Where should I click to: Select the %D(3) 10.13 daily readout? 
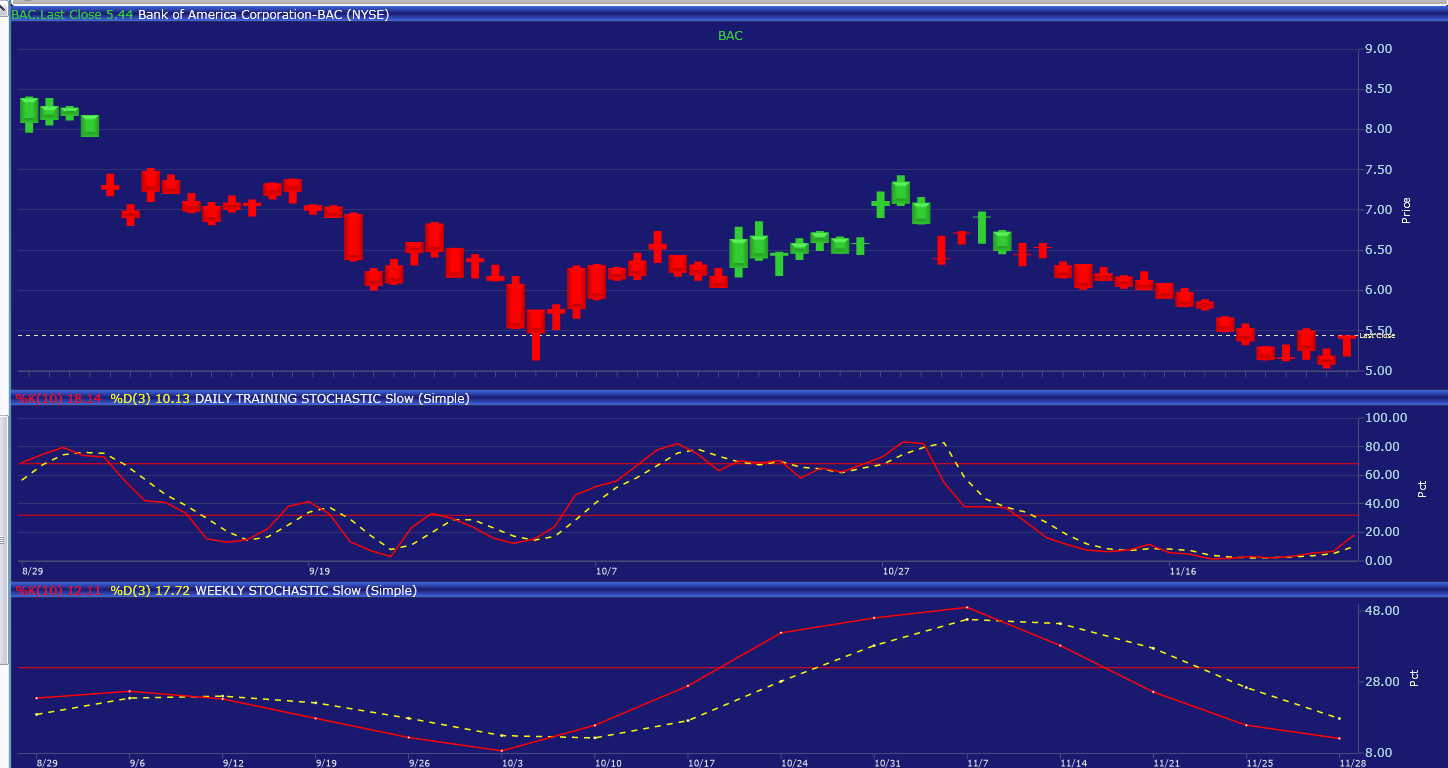[x=150, y=398]
